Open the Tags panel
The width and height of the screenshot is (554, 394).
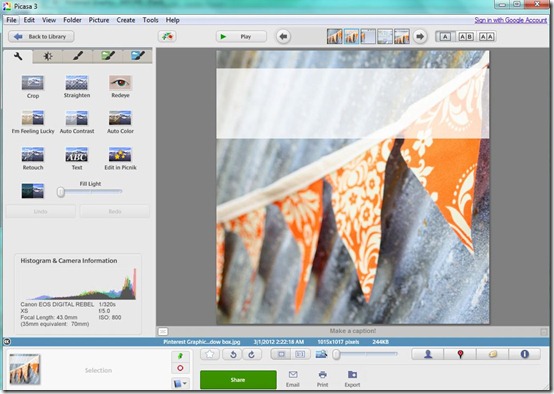pos(493,354)
